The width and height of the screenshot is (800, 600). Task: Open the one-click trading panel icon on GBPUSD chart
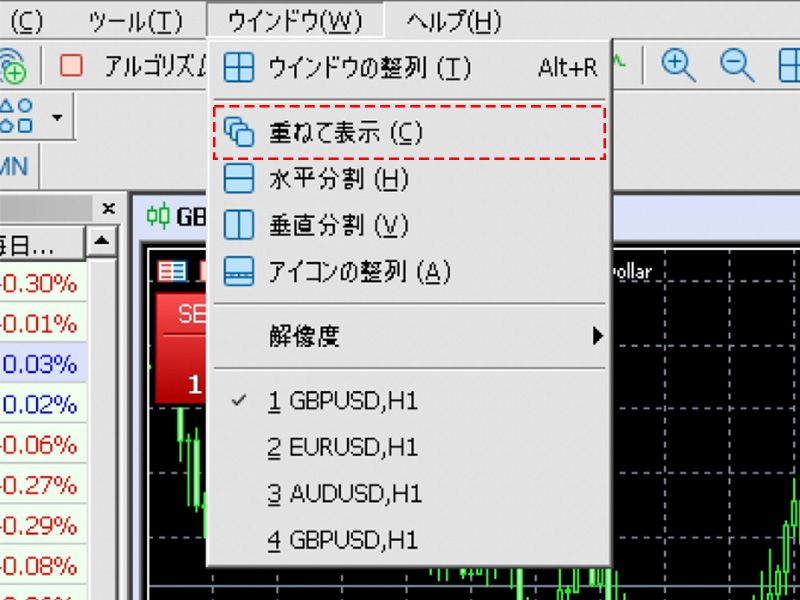pos(170,272)
